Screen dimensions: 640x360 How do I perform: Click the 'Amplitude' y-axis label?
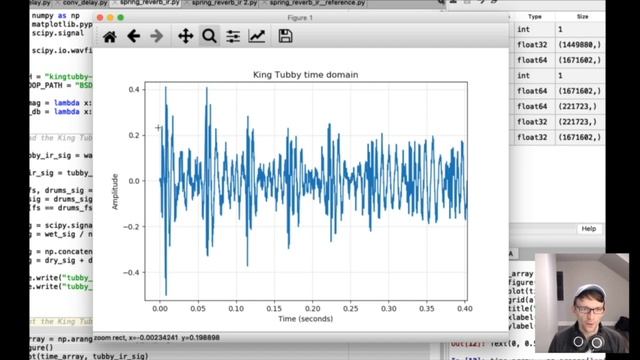[115, 191]
